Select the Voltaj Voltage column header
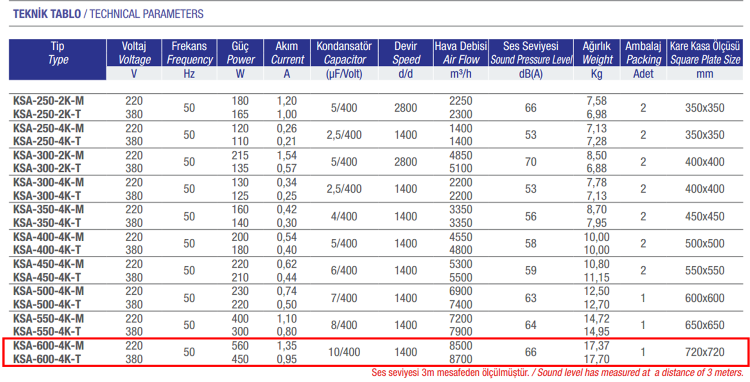 134,53
